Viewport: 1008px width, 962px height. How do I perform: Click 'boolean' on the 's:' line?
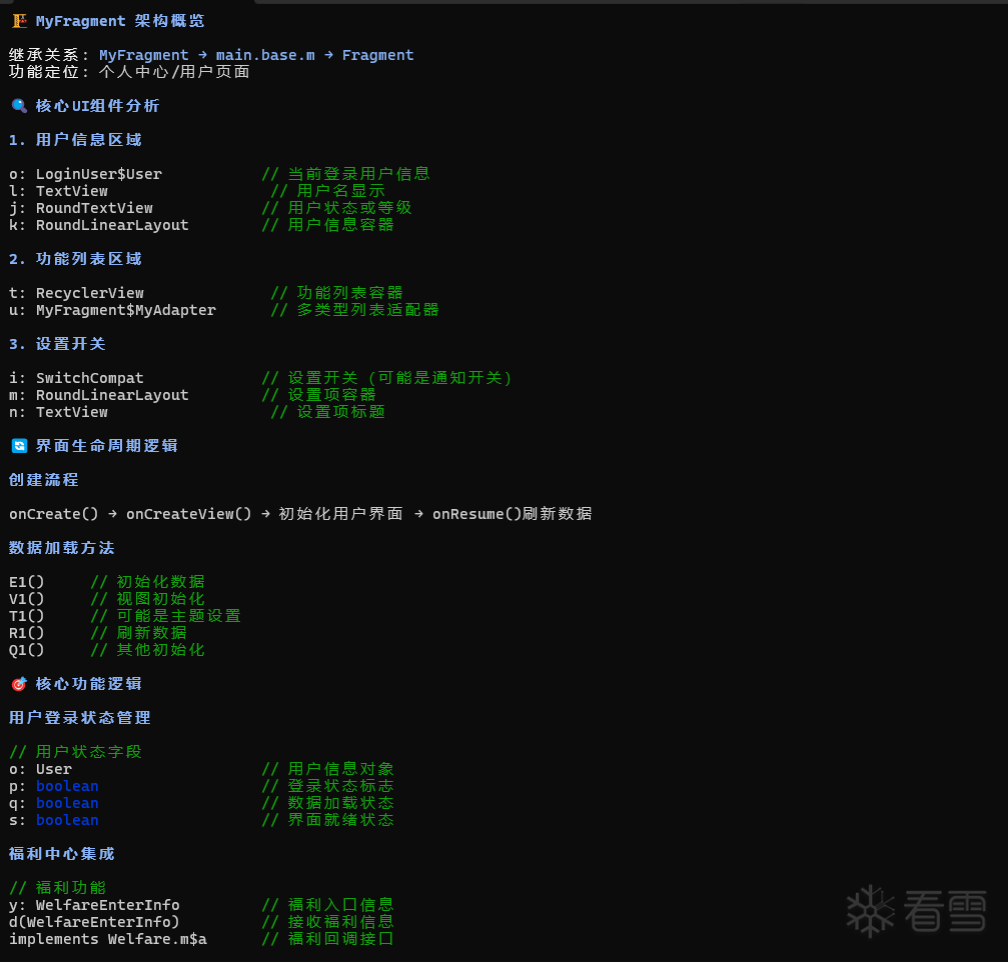[68, 820]
